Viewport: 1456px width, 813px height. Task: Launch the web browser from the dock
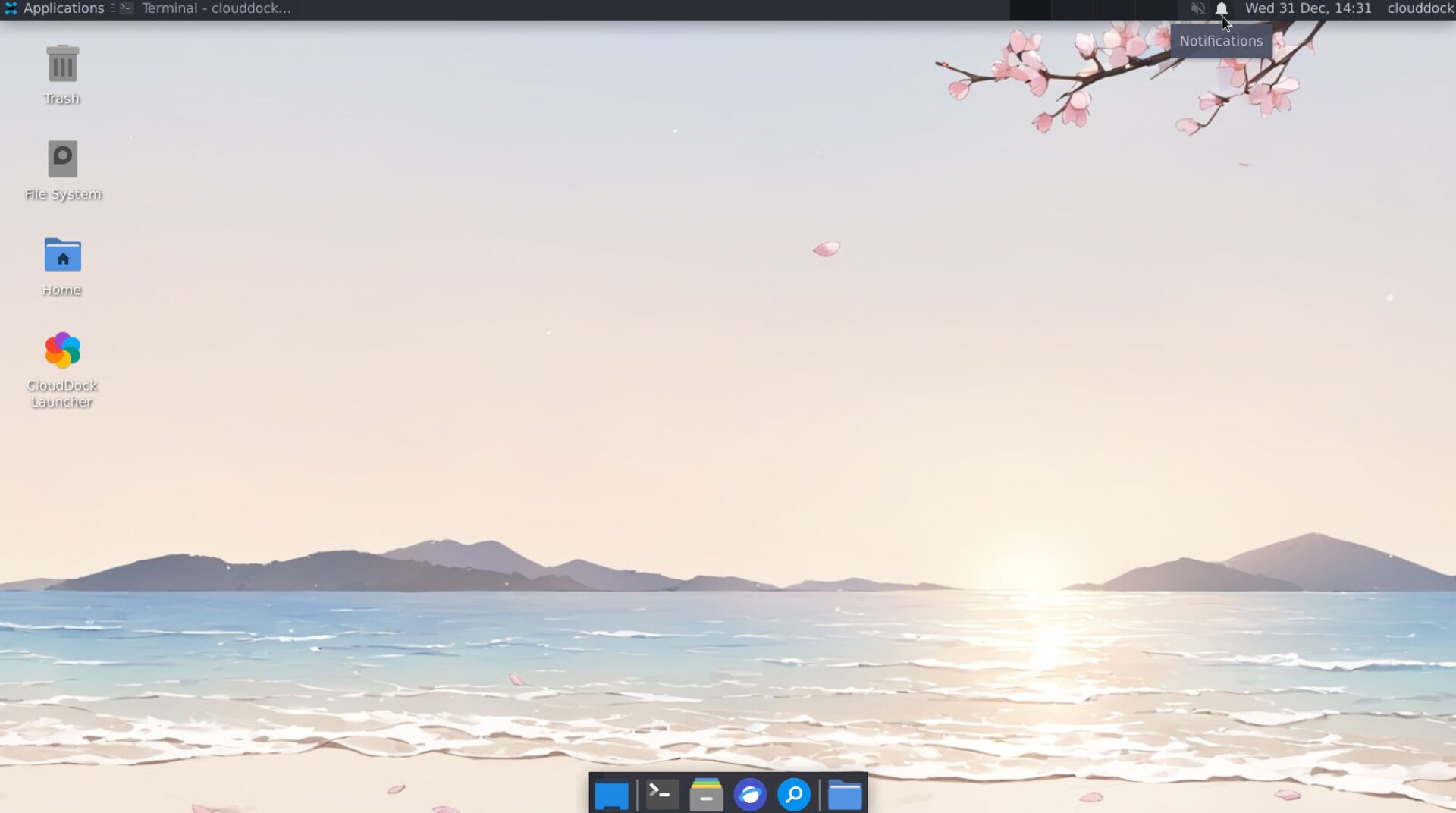(750, 795)
